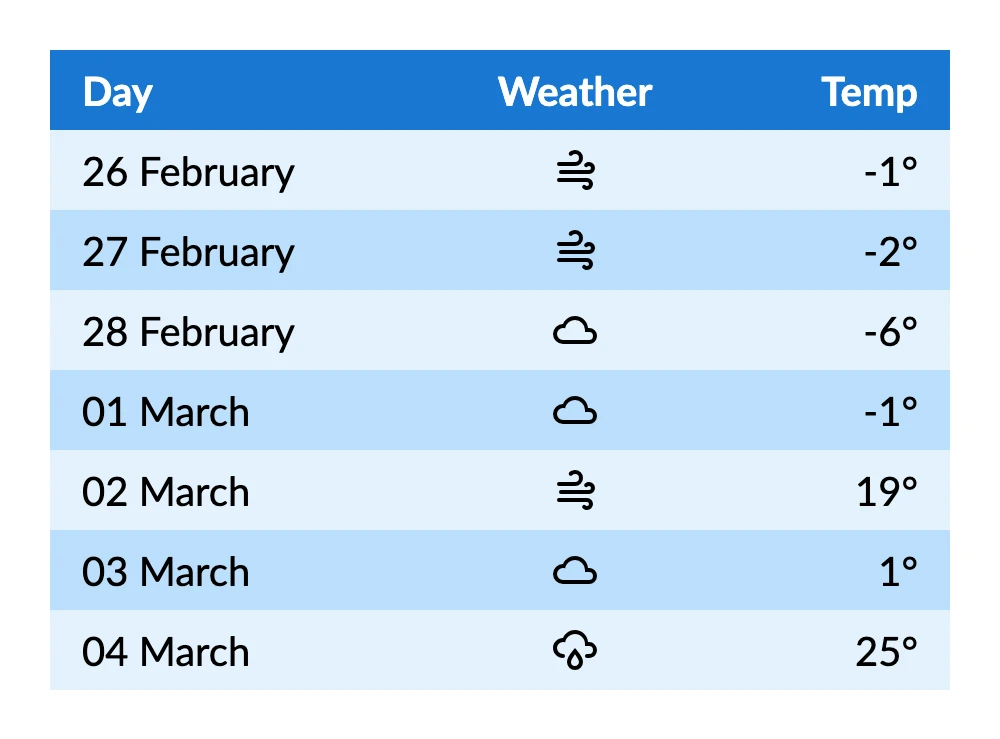1000x739 pixels.
Task: Click the Temp column header
Action: [x=869, y=92]
